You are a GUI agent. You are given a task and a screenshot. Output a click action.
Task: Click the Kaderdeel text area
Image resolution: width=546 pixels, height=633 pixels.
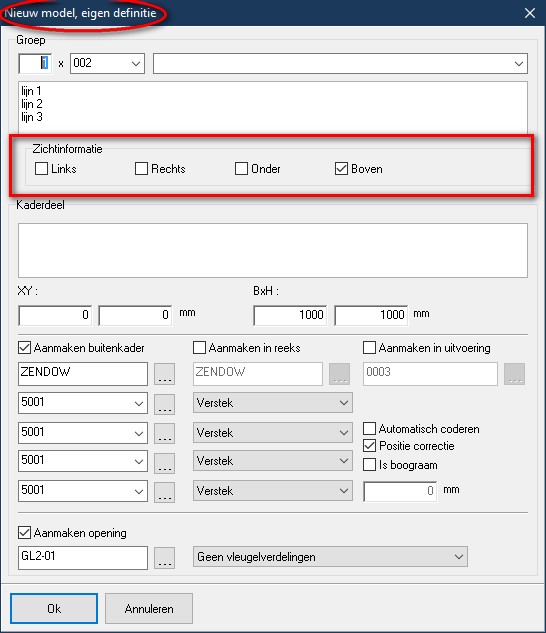click(273, 250)
